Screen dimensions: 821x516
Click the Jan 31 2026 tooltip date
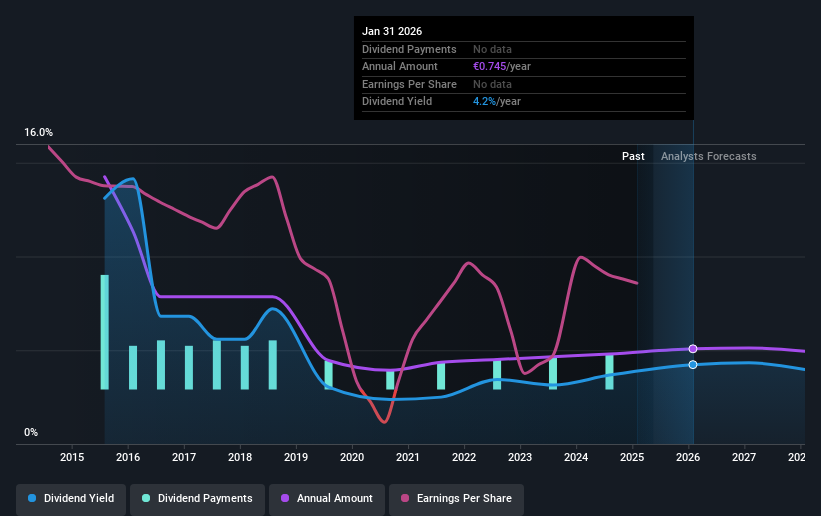(392, 31)
